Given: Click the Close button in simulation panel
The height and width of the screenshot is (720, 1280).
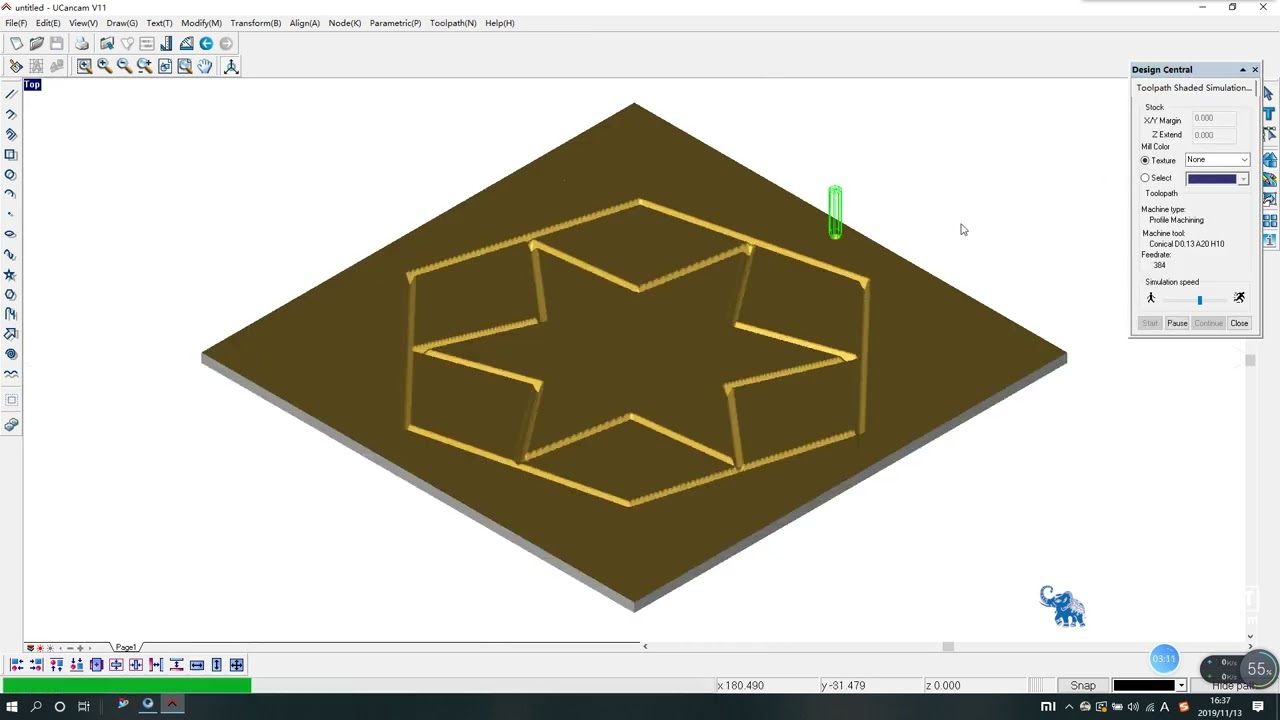Looking at the screenshot, I should (x=1239, y=323).
